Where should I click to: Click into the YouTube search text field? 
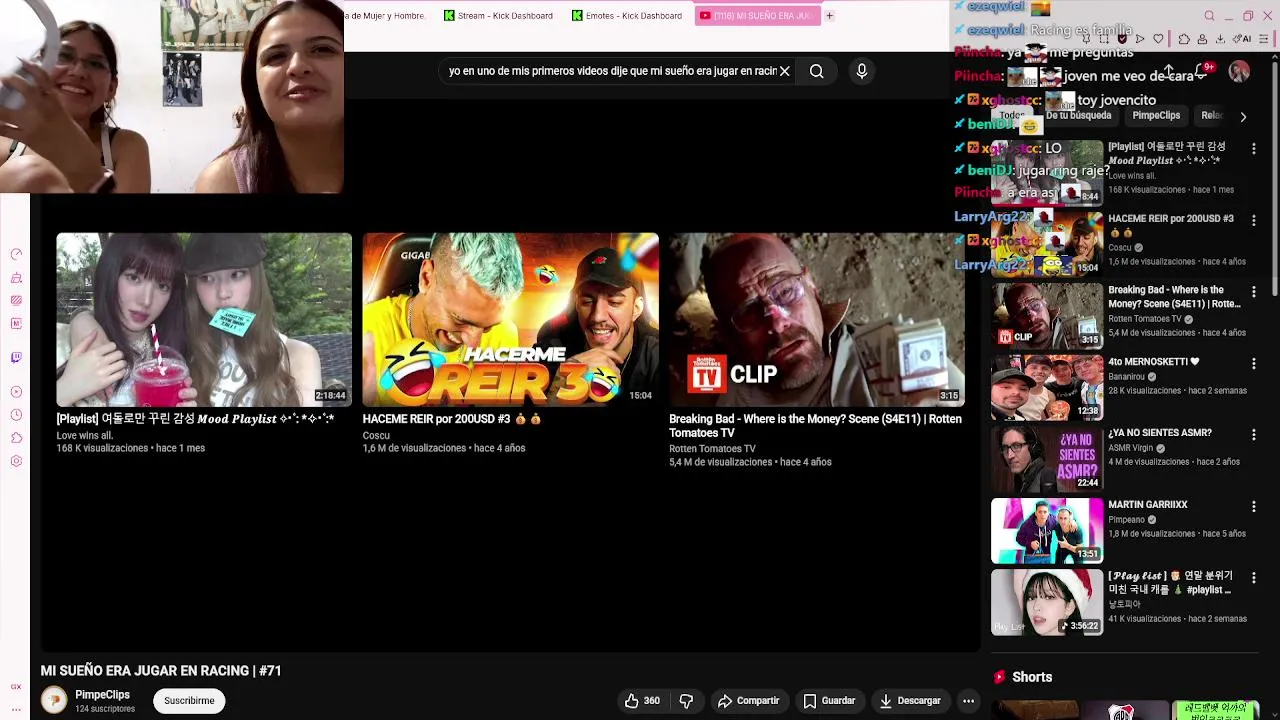click(612, 71)
